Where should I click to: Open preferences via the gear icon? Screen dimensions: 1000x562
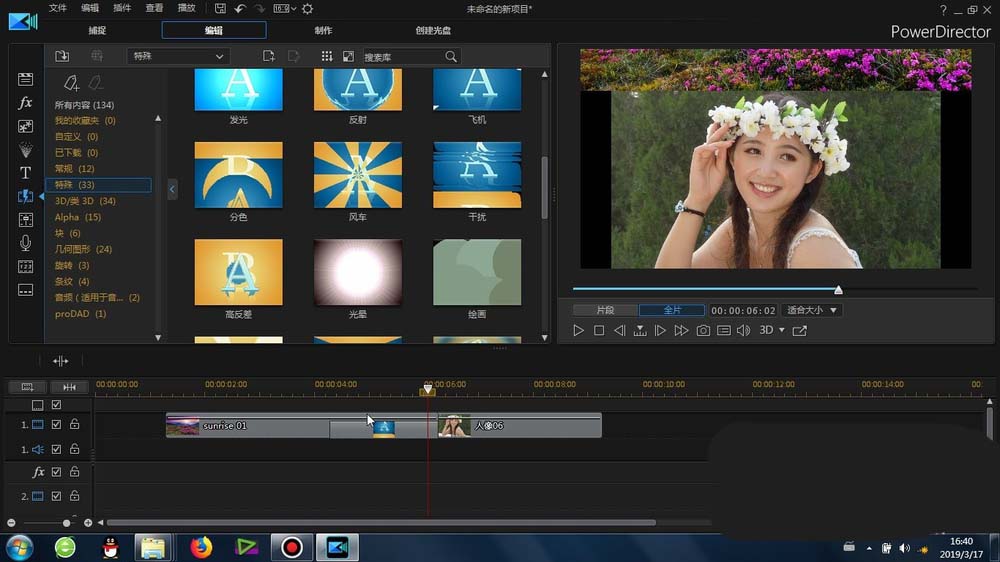[x=307, y=9]
